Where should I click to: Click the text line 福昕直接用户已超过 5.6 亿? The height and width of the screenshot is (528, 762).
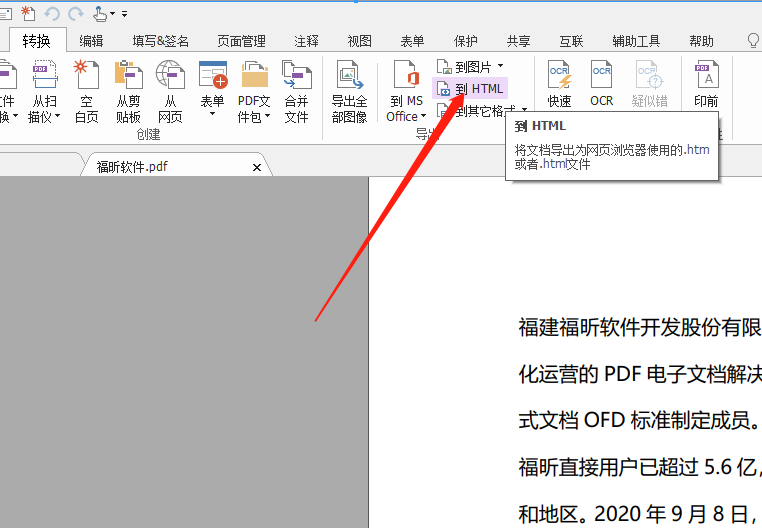(x=640, y=467)
